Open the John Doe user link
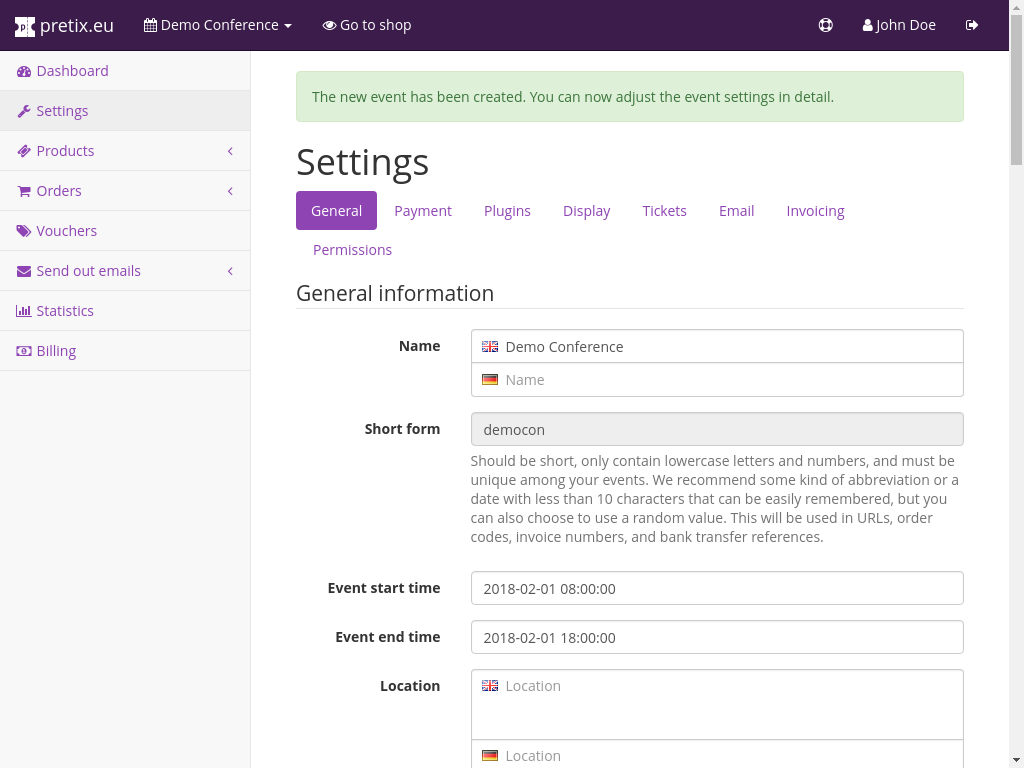The height and width of the screenshot is (768, 1024). pos(899,25)
